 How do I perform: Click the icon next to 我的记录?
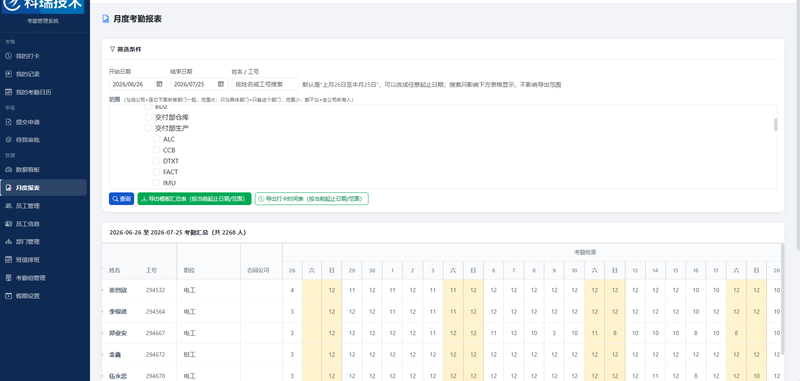tap(8, 74)
